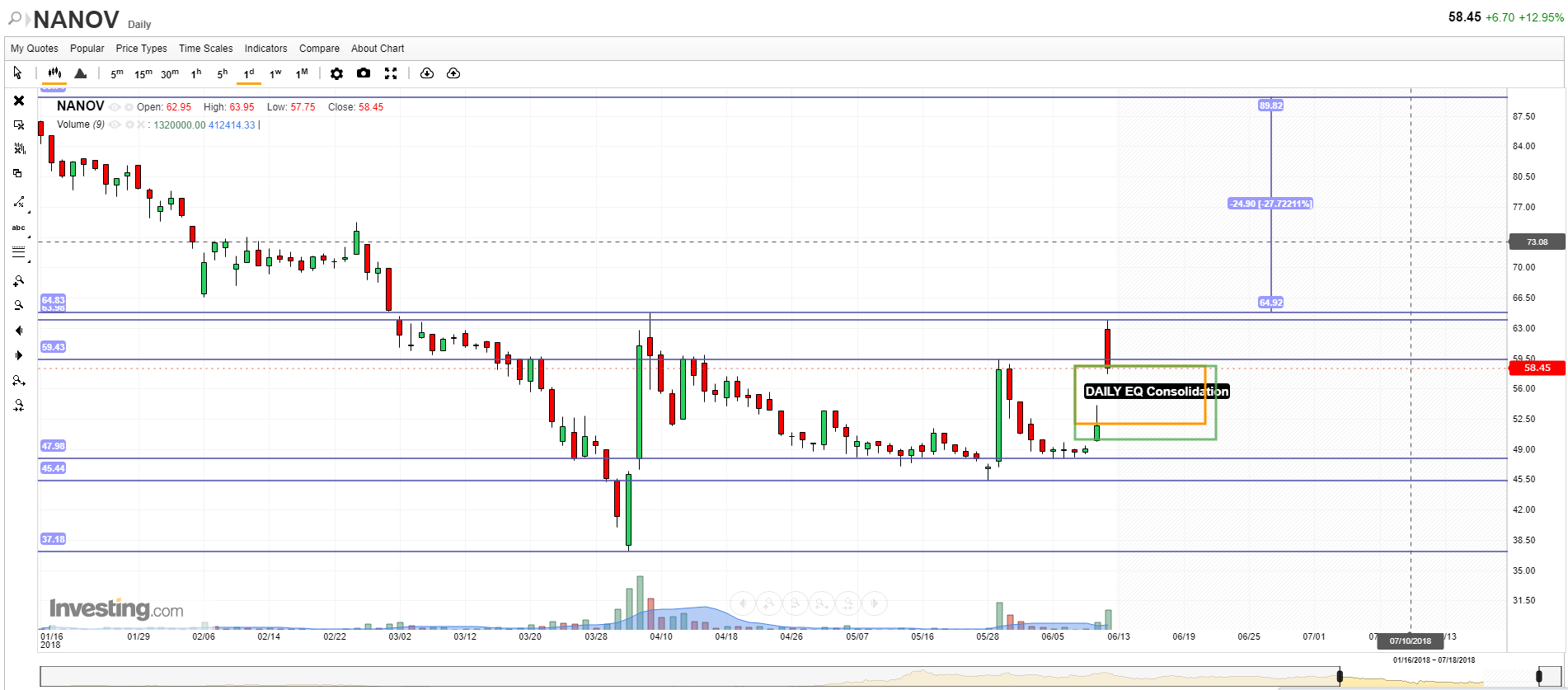Click sidebar zoom out magnifier icon
1568x690 pixels.
click(19, 306)
